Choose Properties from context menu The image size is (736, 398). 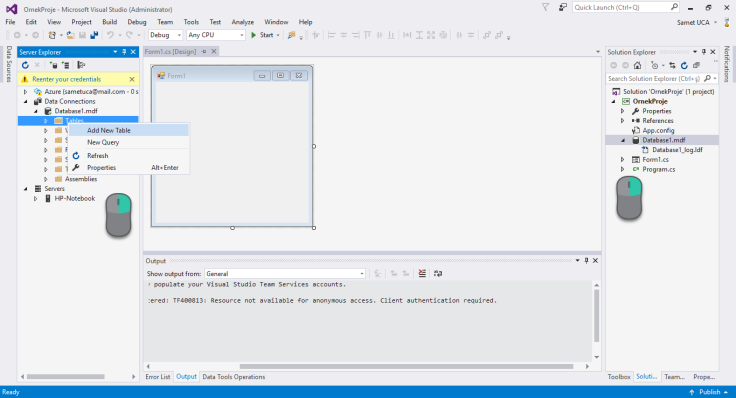129,168
